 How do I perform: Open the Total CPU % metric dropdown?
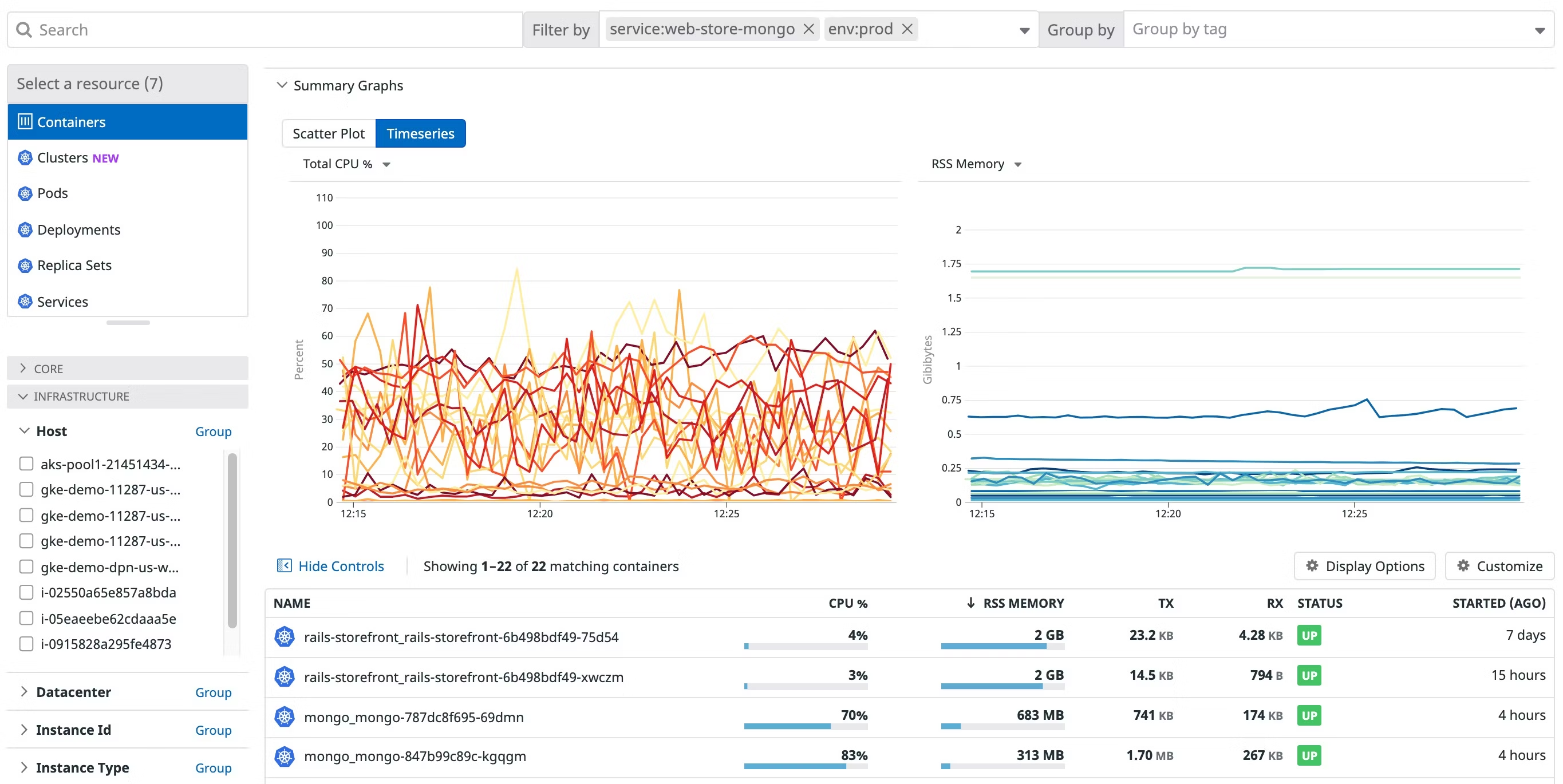tap(346, 164)
